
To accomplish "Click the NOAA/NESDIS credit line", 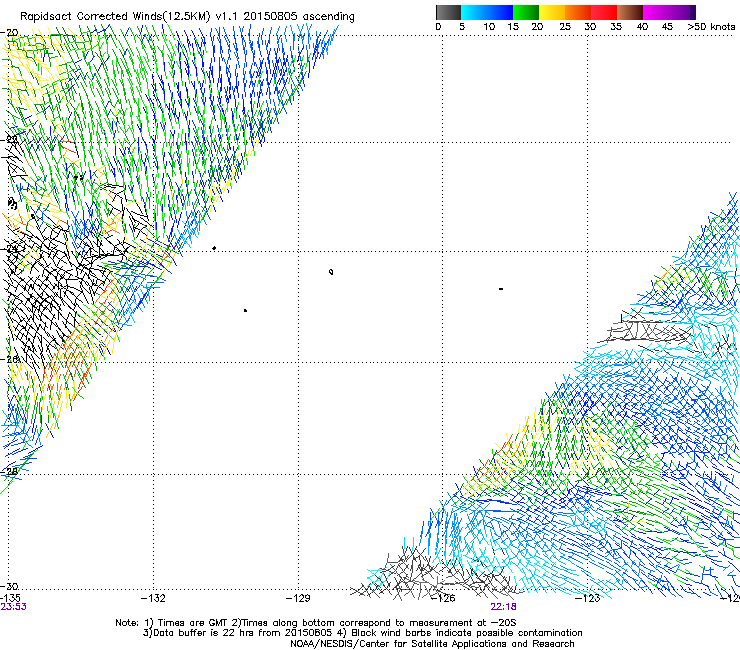I will (432, 644).
